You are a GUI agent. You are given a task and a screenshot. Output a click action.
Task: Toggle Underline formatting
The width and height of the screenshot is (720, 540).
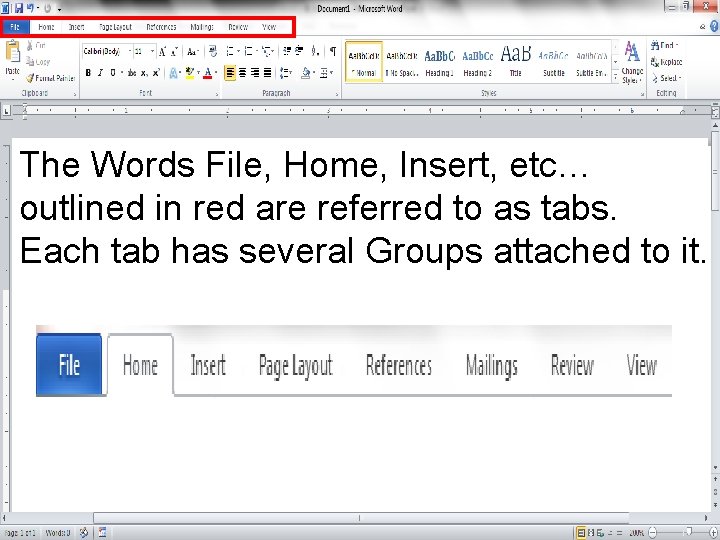click(113, 73)
